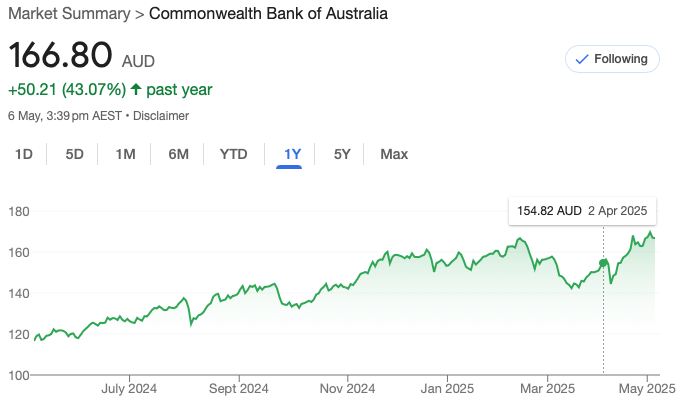Show the 1M chart range
The image size is (689, 407).
[125, 154]
